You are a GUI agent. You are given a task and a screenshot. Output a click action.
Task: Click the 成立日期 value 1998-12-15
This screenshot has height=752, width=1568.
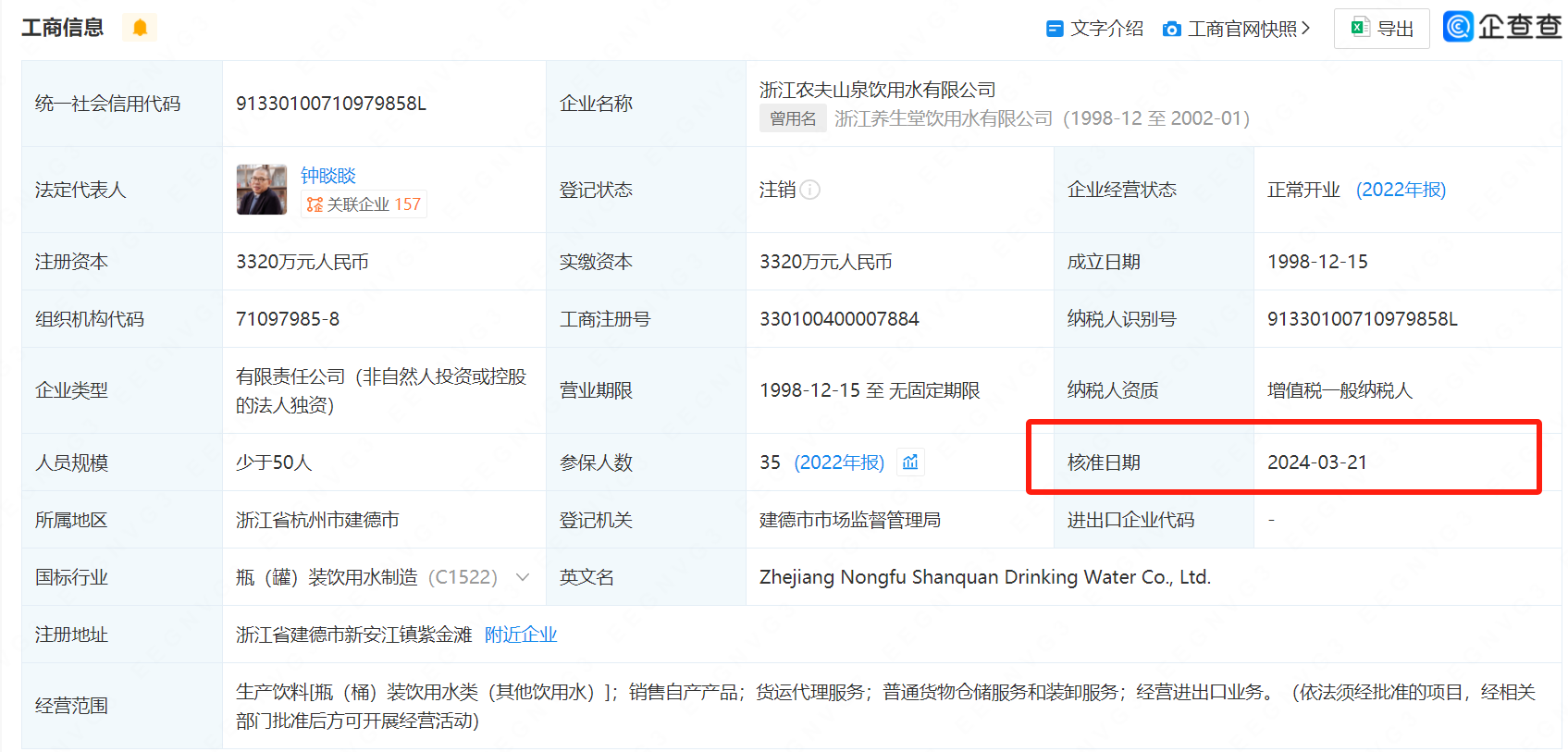click(1317, 262)
